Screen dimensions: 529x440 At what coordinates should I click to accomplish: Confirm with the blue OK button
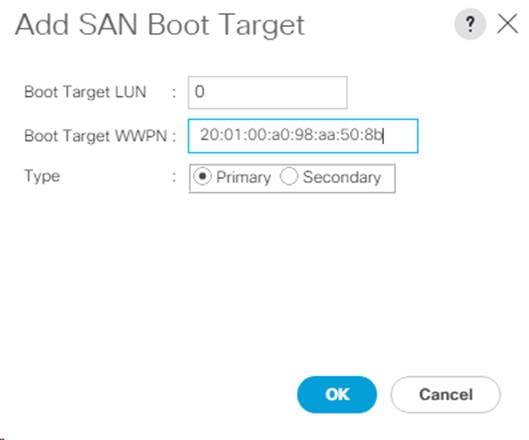pyautogui.click(x=337, y=394)
